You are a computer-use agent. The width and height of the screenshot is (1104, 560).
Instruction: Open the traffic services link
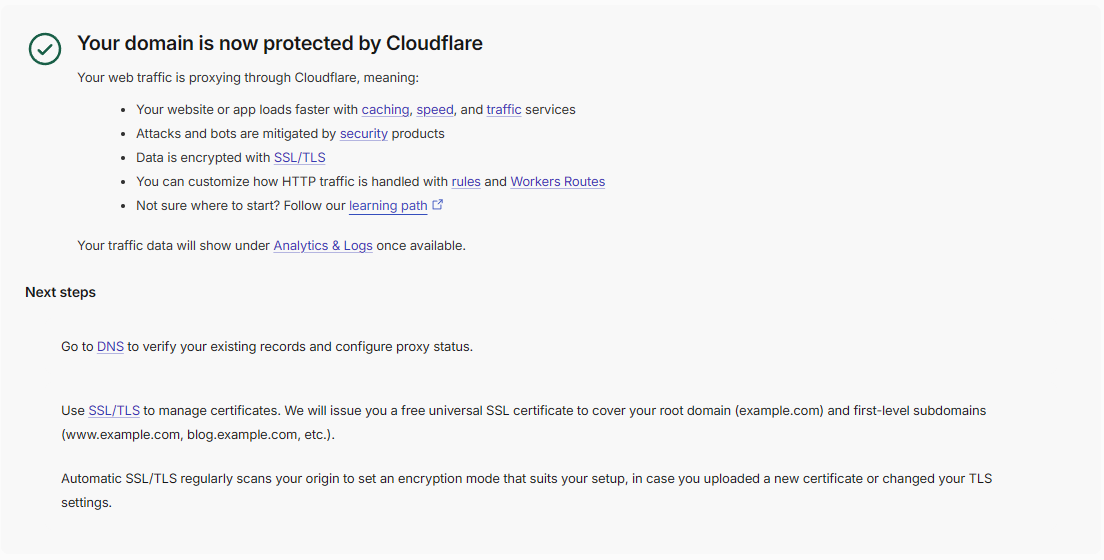[x=503, y=110]
